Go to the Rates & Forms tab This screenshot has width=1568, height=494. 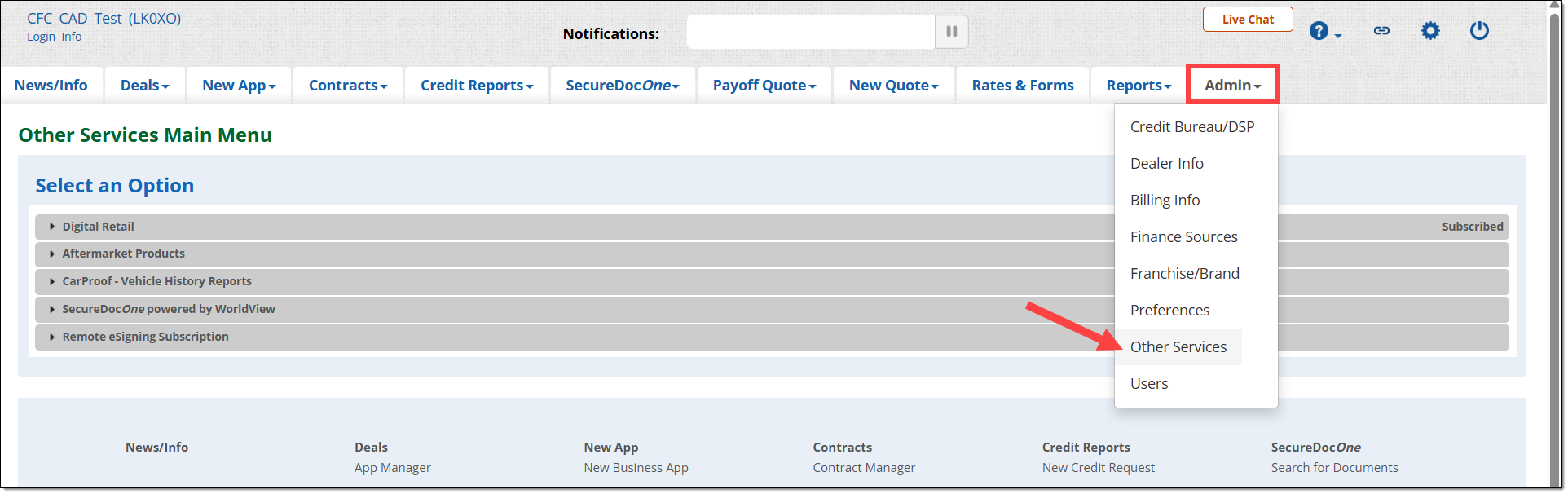pos(1022,86)
